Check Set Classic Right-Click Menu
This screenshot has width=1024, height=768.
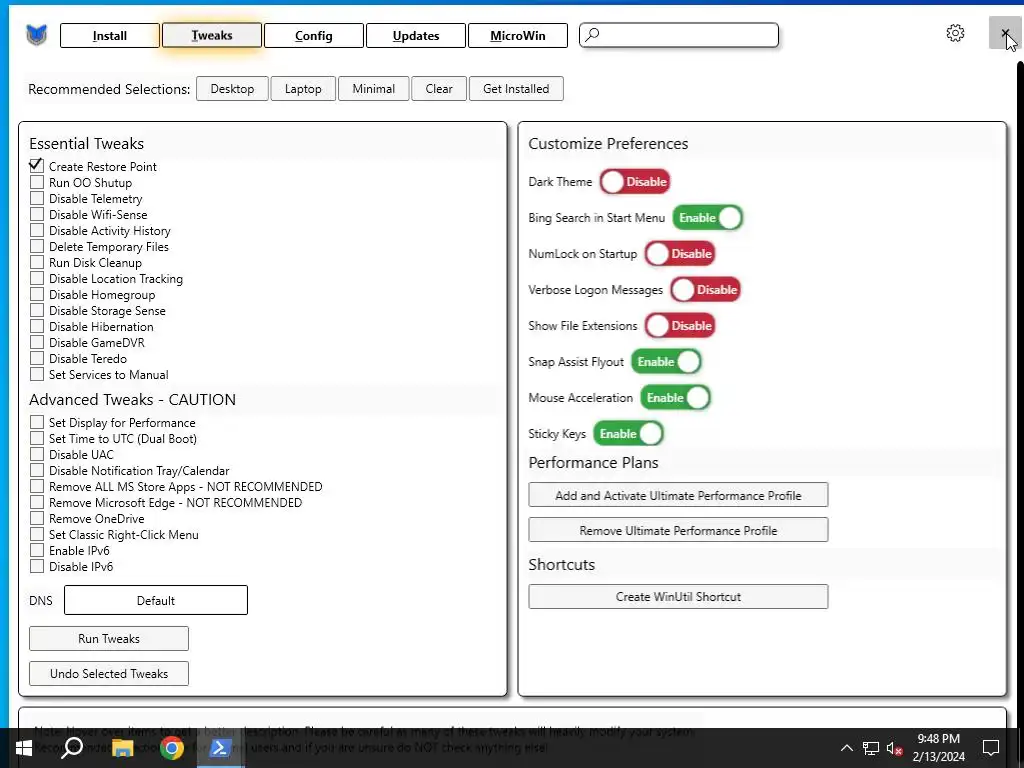pyautogui.click(x=37, y=534)
